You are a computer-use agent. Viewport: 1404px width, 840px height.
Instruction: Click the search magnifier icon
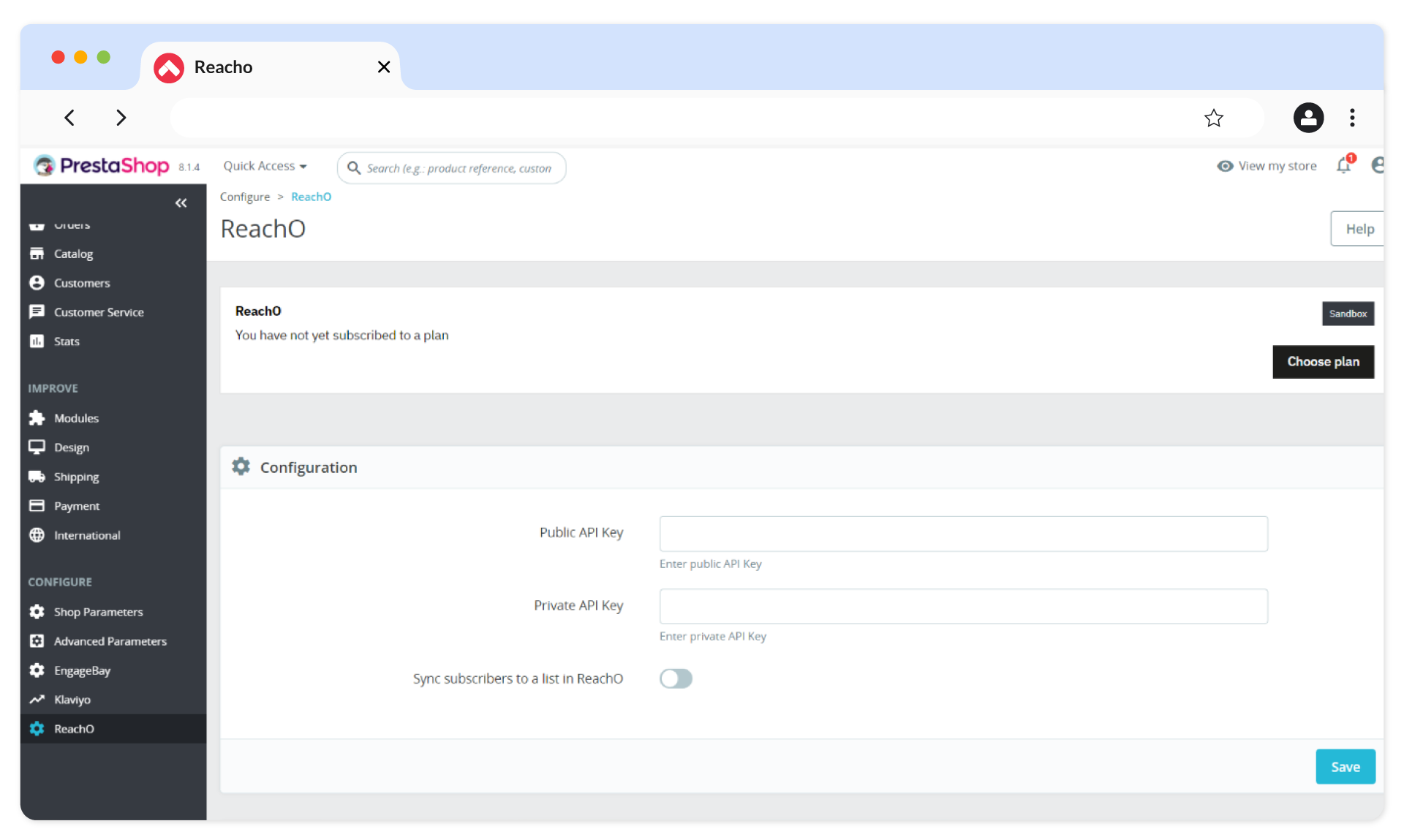tap(354, 168)
